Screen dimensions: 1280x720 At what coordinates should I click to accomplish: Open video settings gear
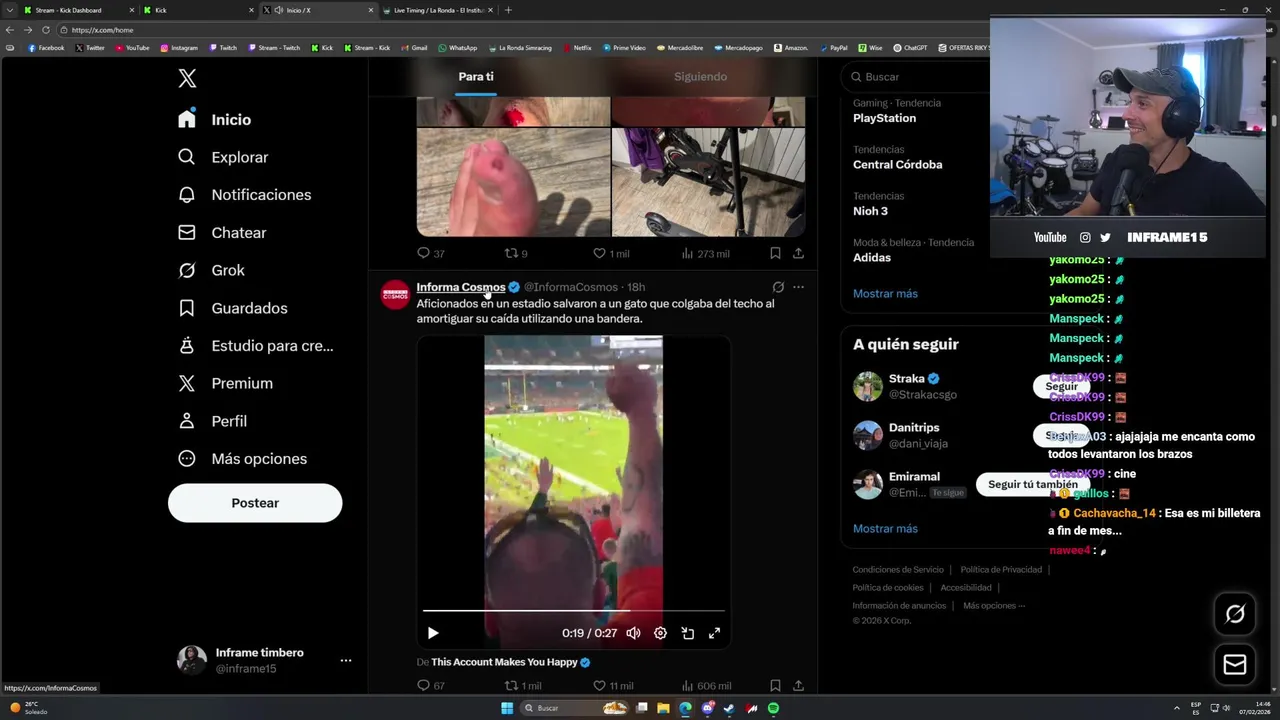tap(660, 633)
